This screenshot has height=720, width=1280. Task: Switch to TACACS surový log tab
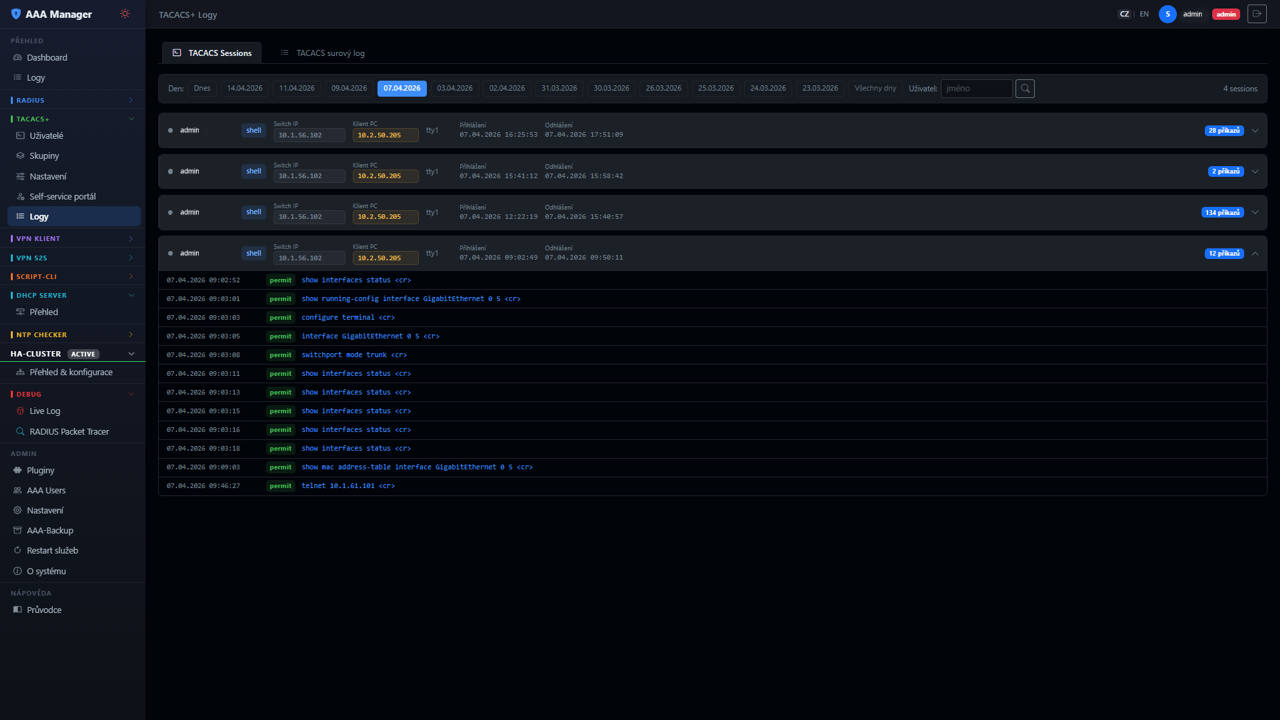click(322, 53)
